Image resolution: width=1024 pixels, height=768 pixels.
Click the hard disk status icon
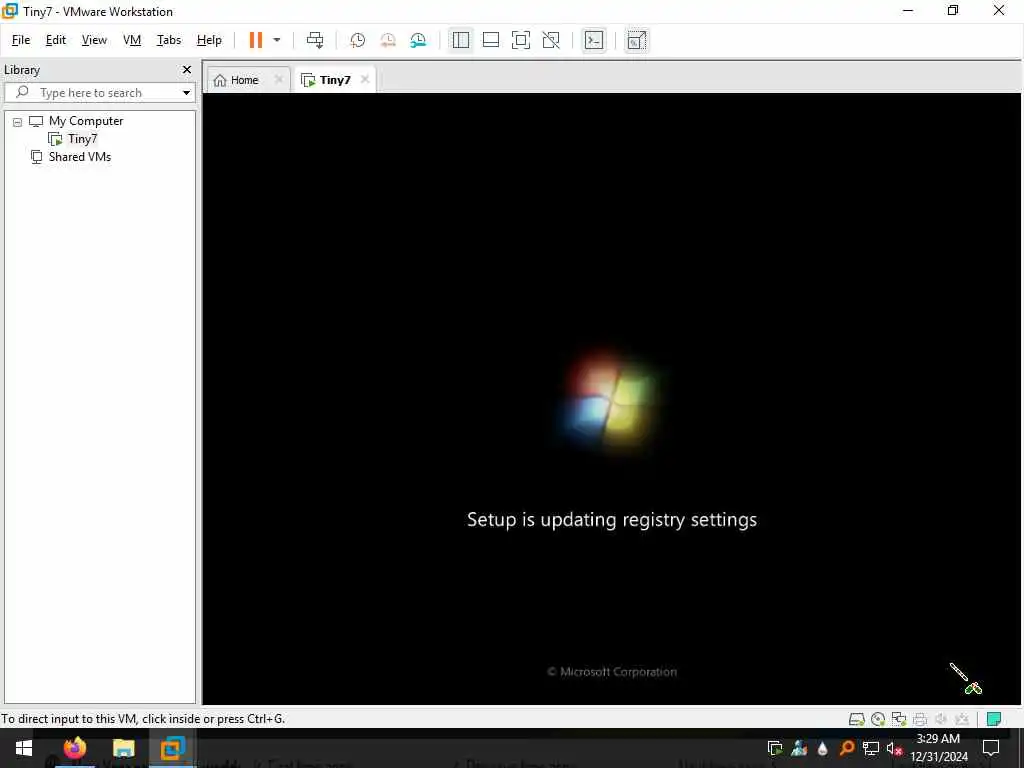856,719
